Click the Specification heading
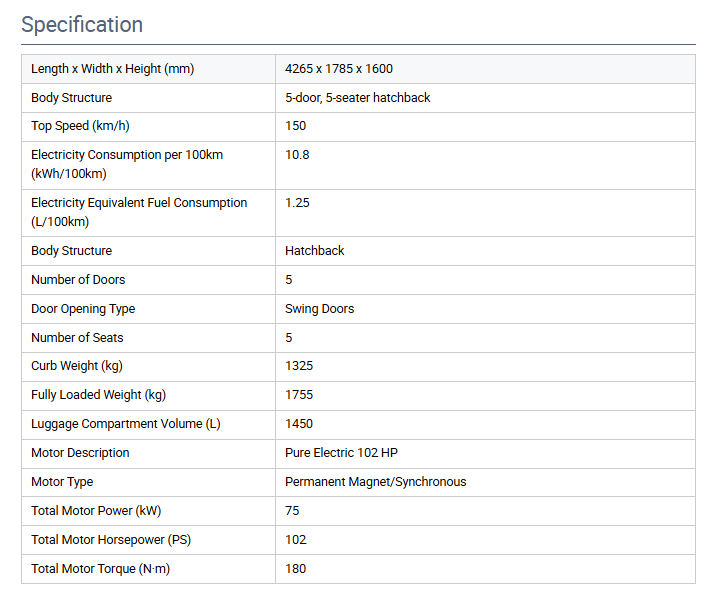The image size is (705, 590). (82, 25)
